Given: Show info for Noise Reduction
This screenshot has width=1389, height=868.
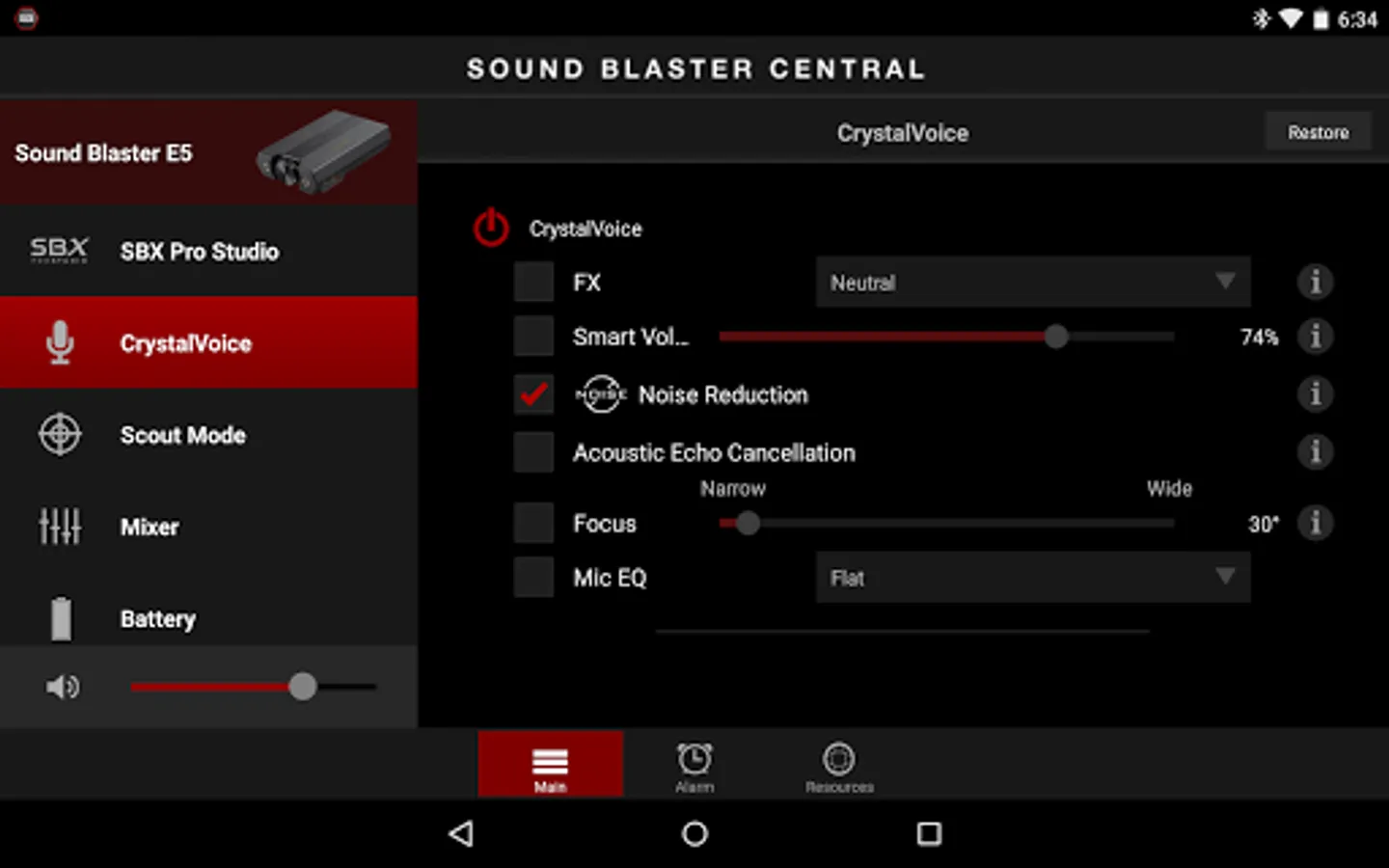Looking at the screenshot, I should click(1315, 394).
